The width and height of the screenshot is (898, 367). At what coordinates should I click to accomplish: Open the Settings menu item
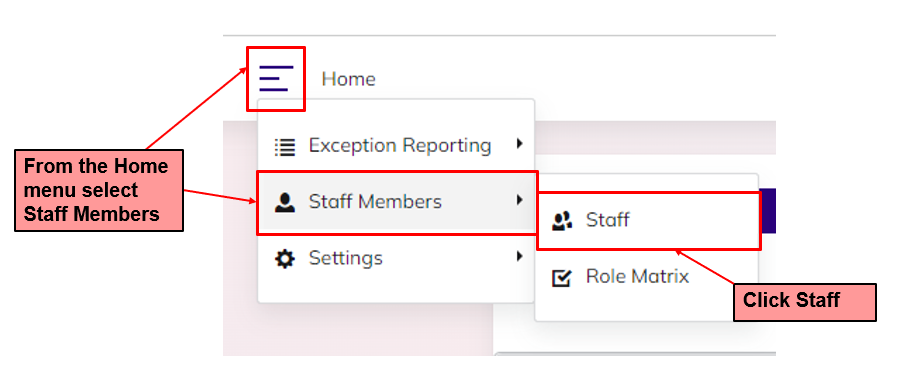[x=396, y=258]
